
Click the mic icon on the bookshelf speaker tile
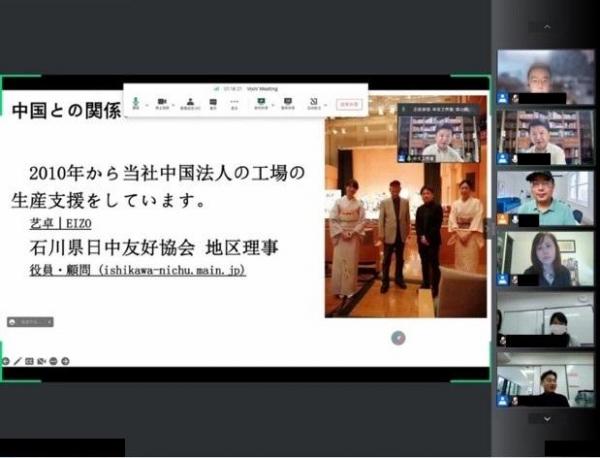[x=515, y=159]
